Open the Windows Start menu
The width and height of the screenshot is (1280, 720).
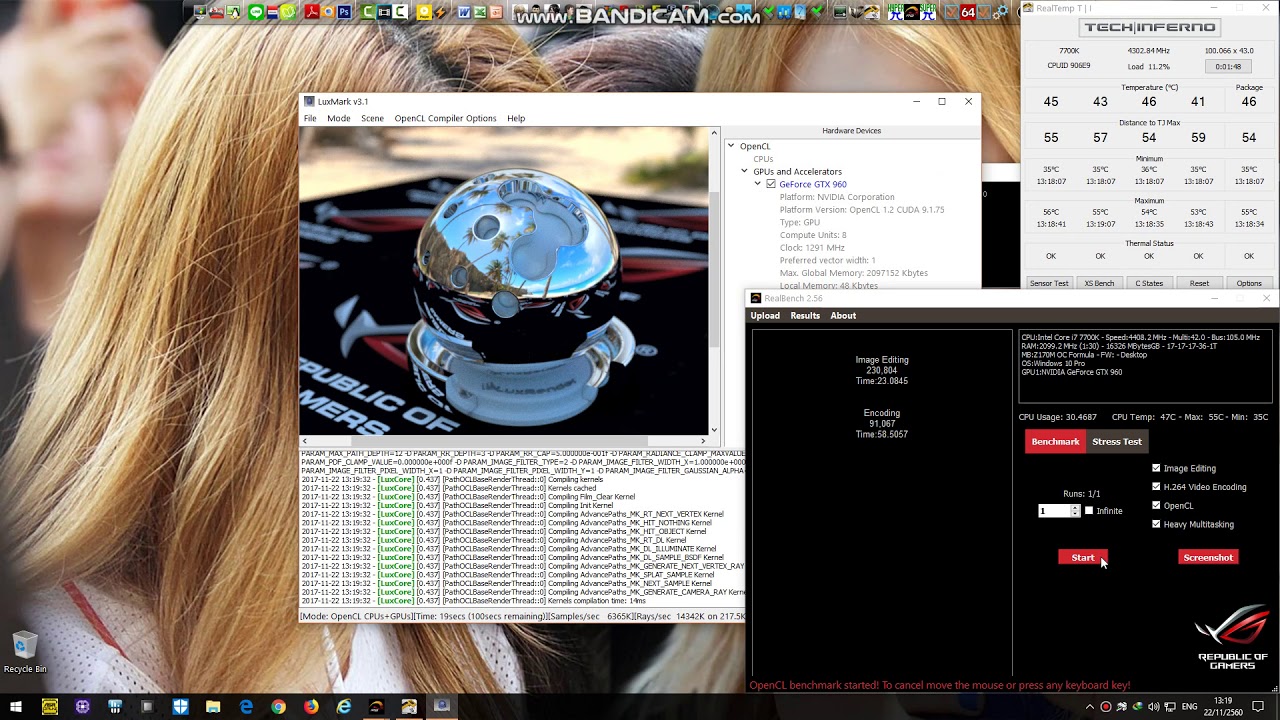click(x=16, y=707)
